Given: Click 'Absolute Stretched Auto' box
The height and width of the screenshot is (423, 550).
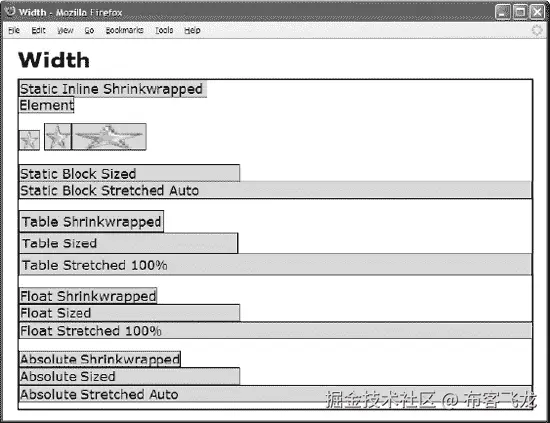Looking at the screenshot, I should coord(275,394).
